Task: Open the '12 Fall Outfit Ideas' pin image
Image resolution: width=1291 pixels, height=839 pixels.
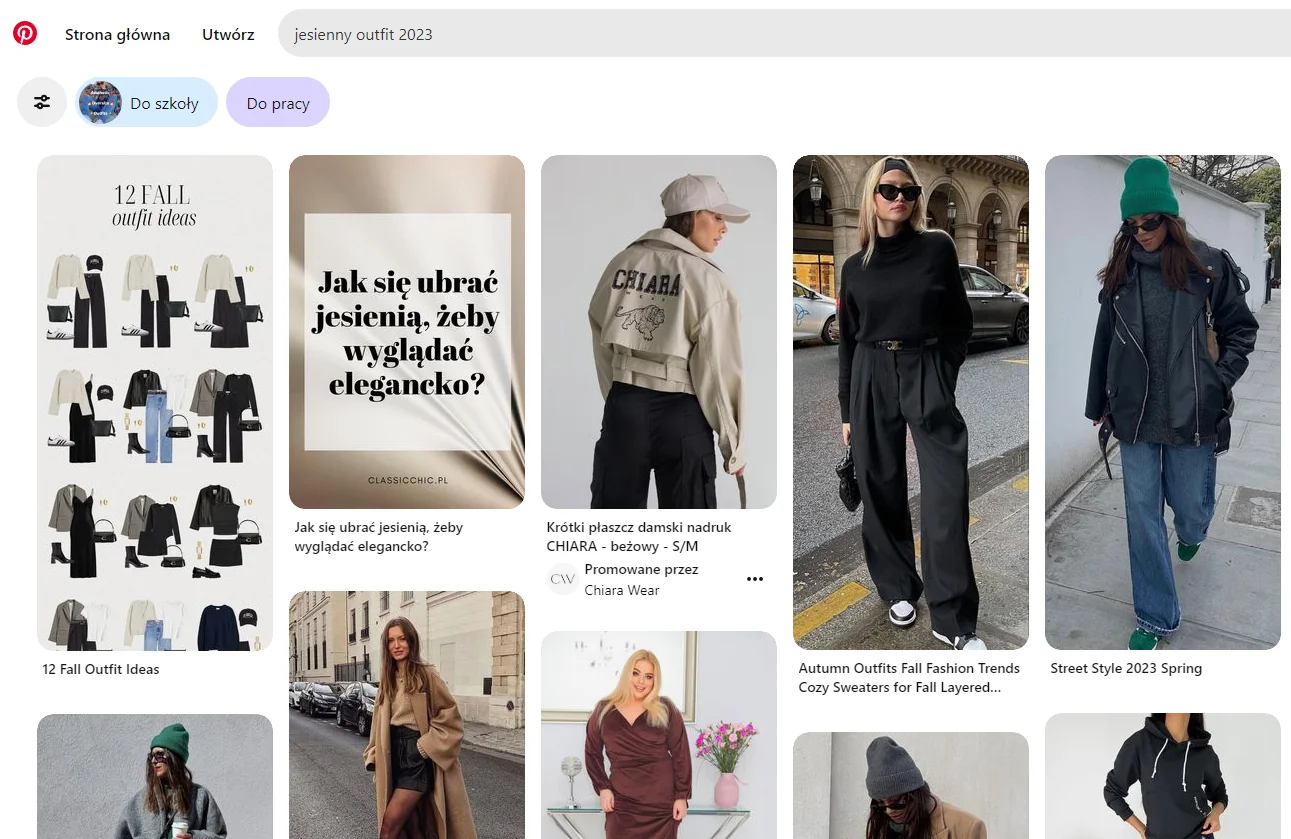Action: coord(155,402)
